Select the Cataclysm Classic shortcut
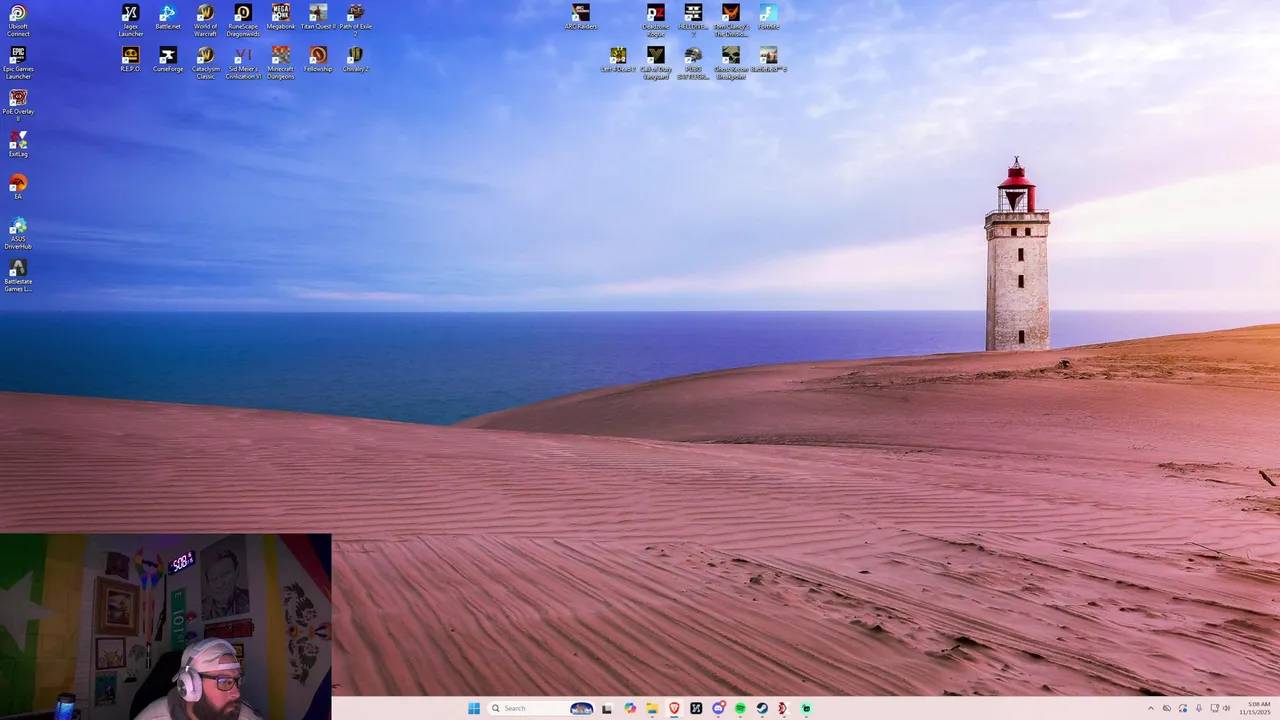 tap(205, 62)
